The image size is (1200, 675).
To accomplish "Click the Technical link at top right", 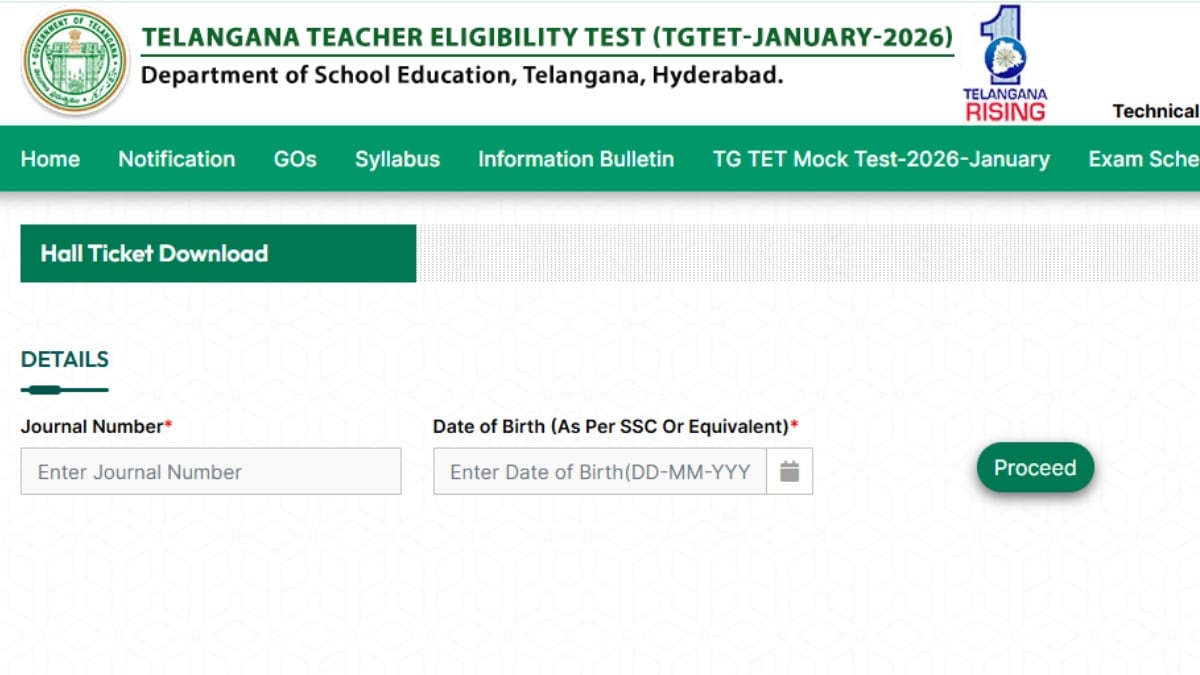I will click(x=1155, y=111).
